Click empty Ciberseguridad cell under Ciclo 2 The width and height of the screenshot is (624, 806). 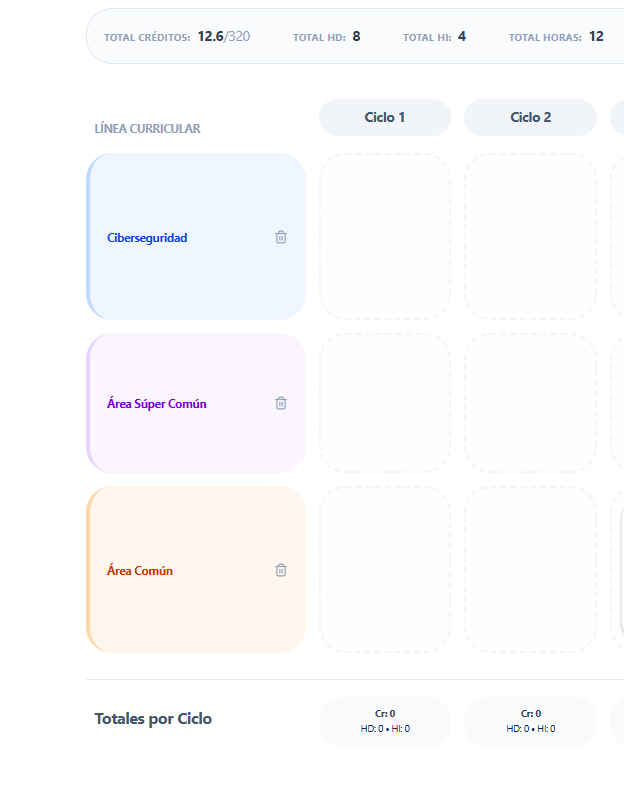530,237
